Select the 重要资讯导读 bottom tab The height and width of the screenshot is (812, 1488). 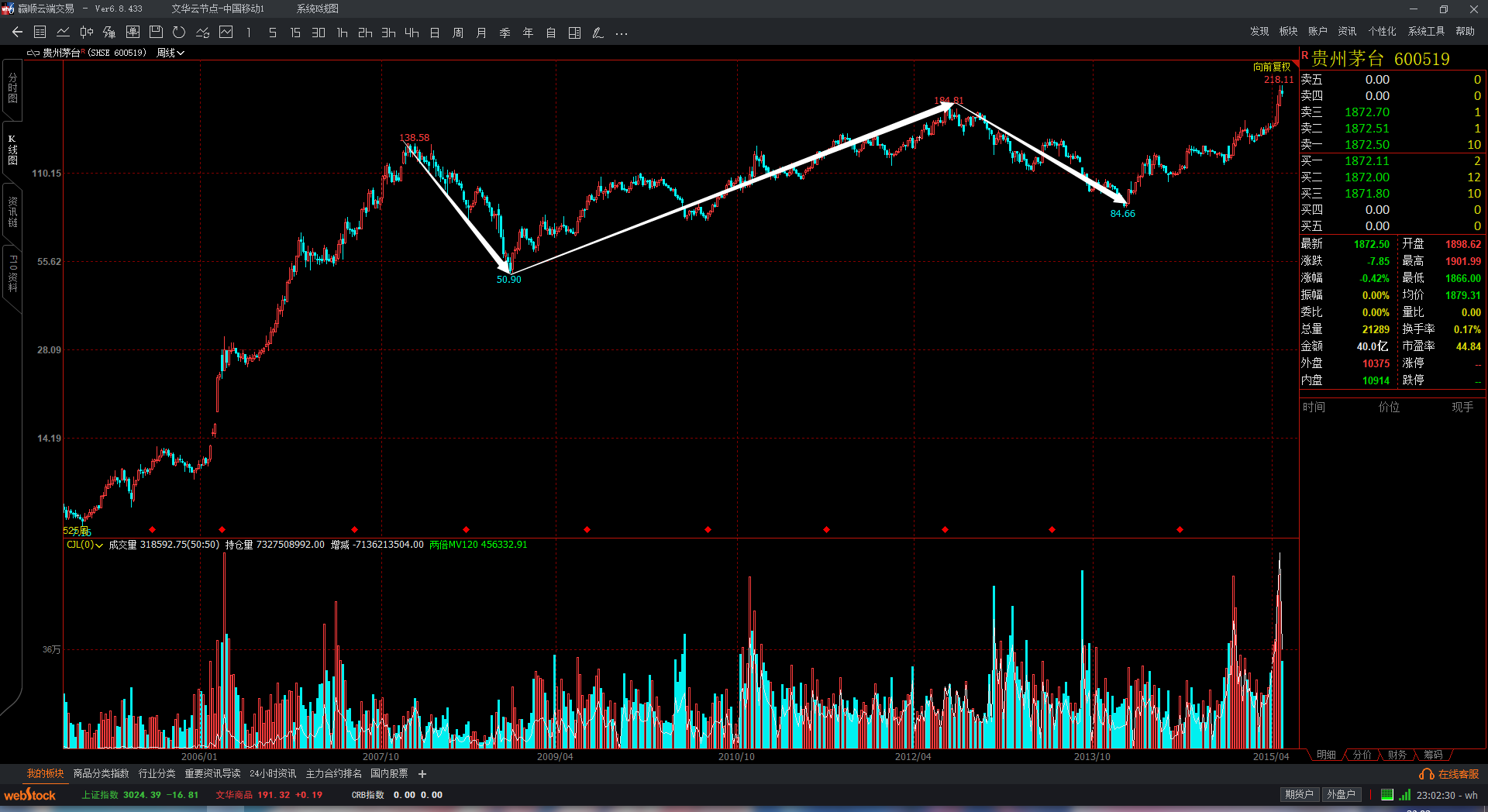(x=212, y=773)
